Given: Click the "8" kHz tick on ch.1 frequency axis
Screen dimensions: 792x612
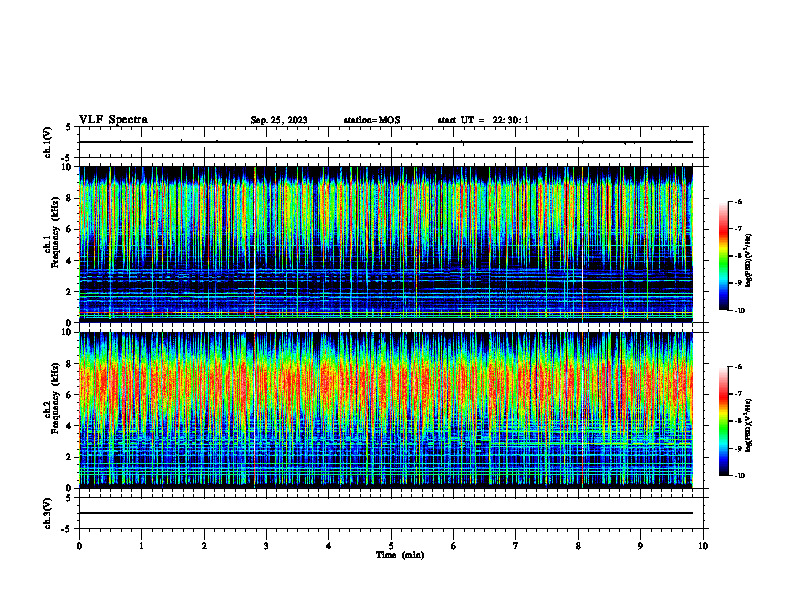Looking at the screenshot, I should pyautogui.click(x=70, y=198).
